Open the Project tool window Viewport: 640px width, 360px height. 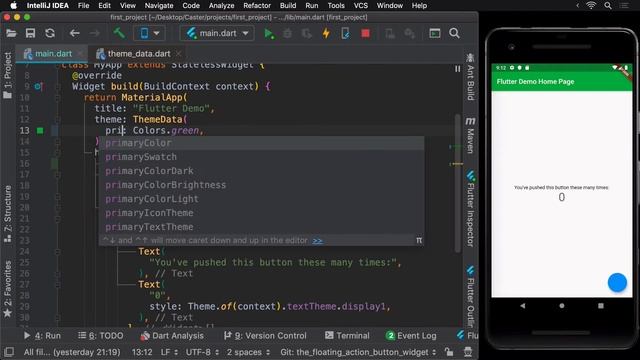[8, 76]
